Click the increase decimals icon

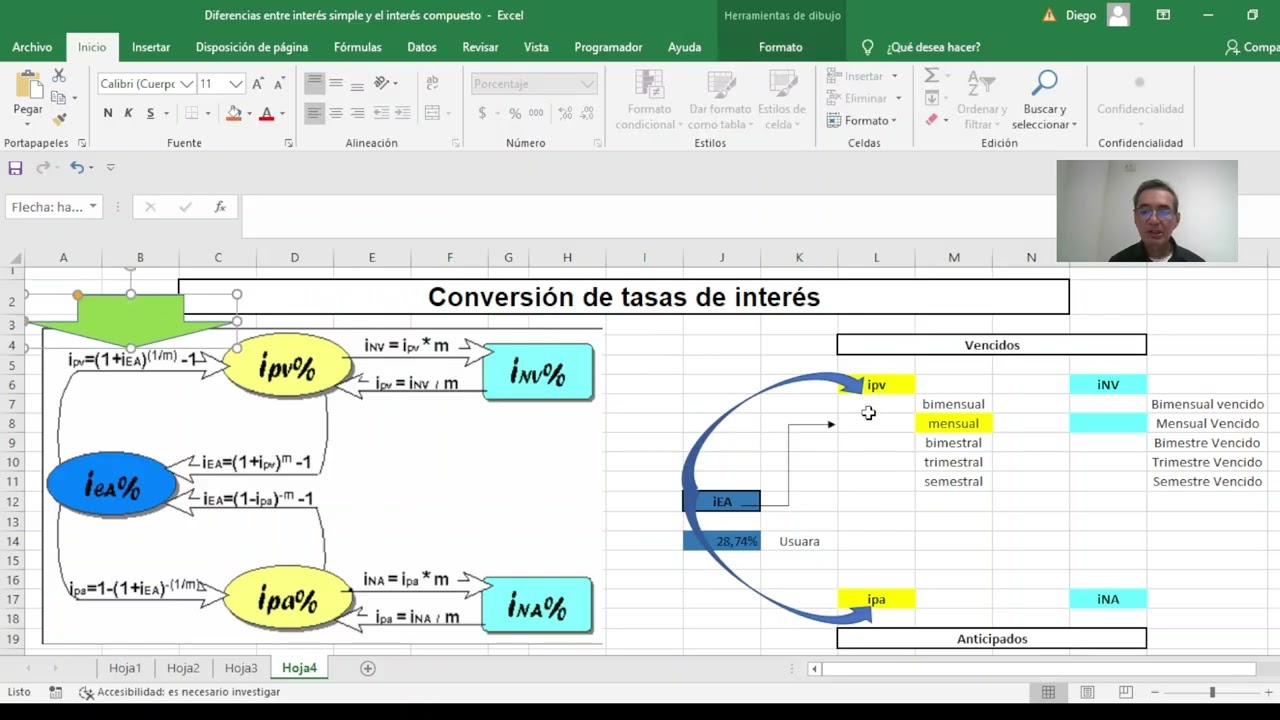(565, 113)
